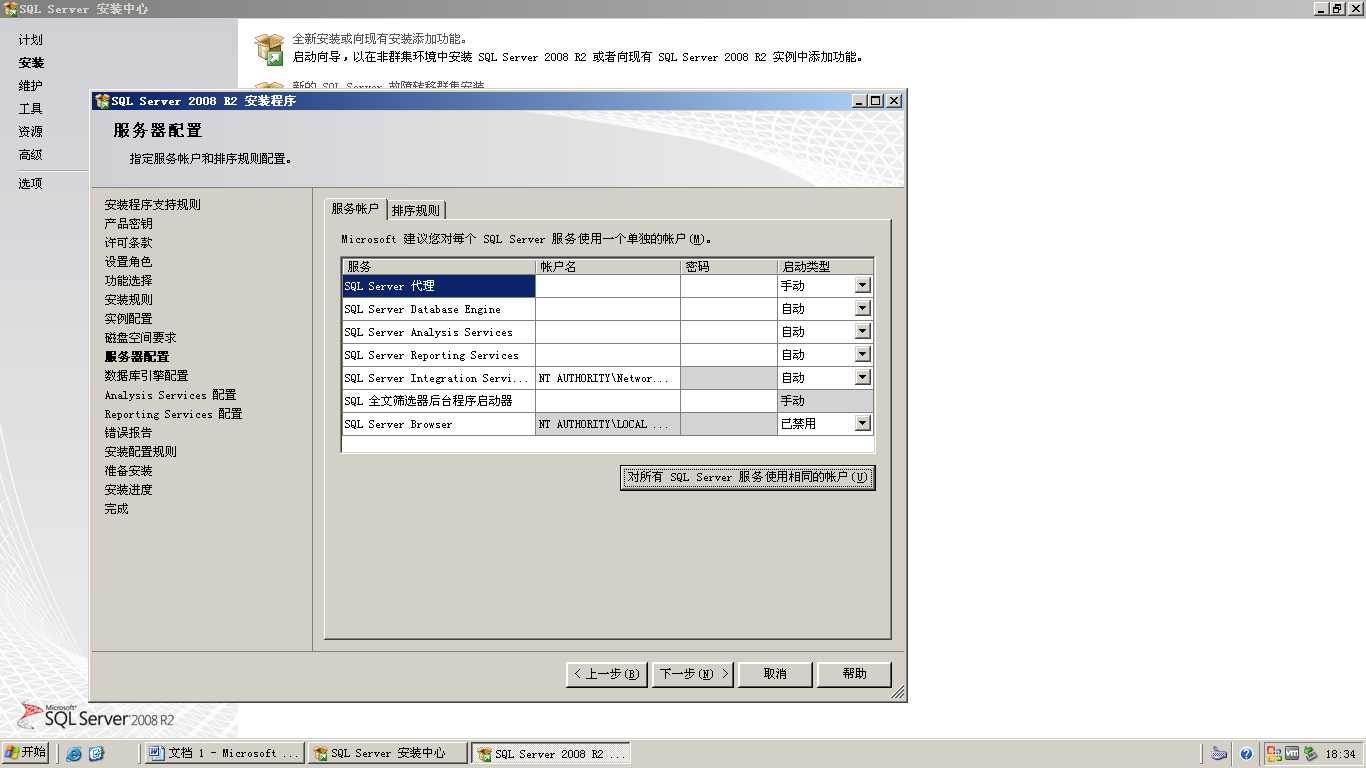Open 工具 in the install center sidebar
Image resolution: width=1366 pixels, height=768 pixels.
coord(31,109)
